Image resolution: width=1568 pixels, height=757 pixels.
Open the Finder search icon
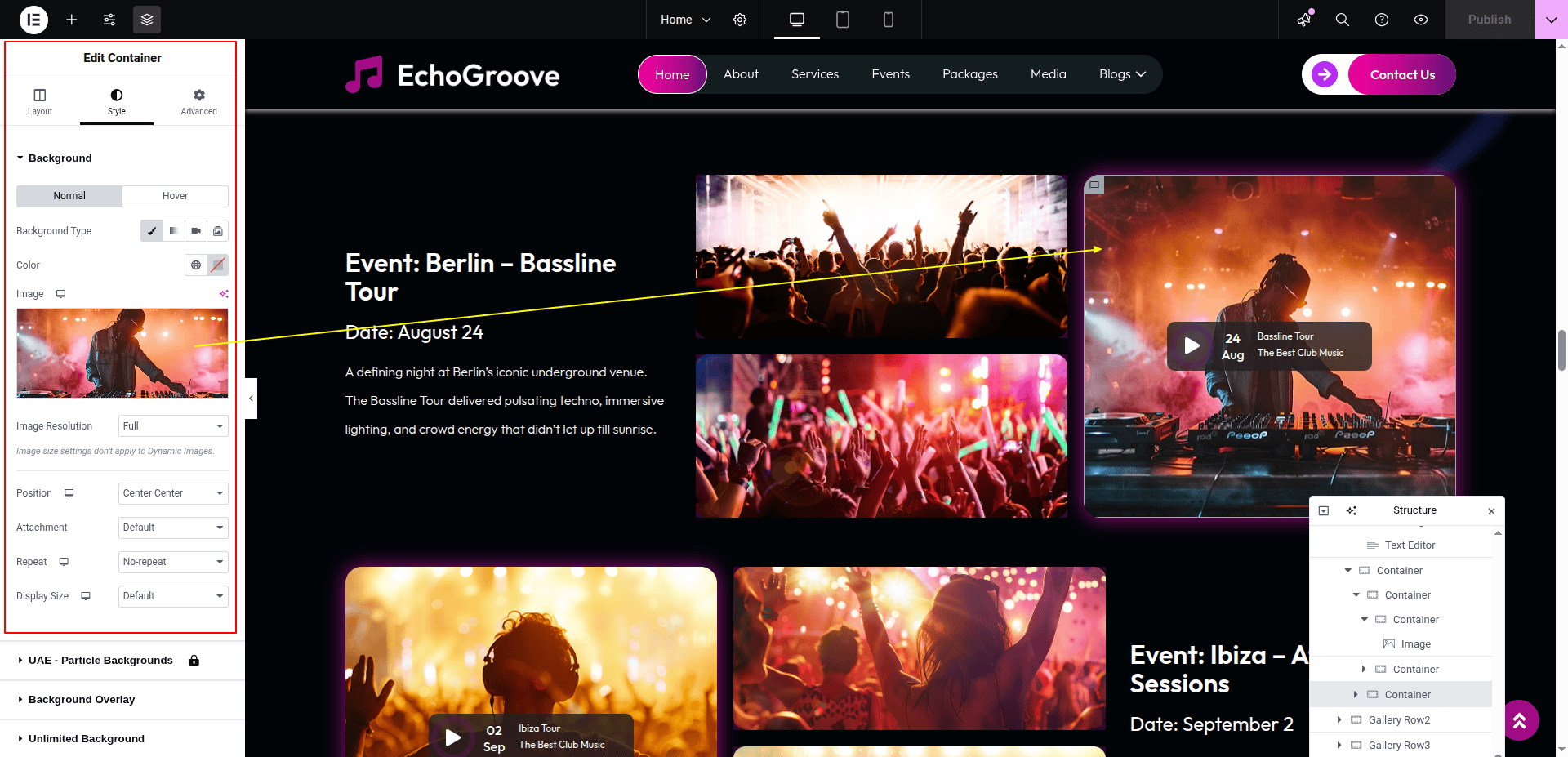[1342, 20]
